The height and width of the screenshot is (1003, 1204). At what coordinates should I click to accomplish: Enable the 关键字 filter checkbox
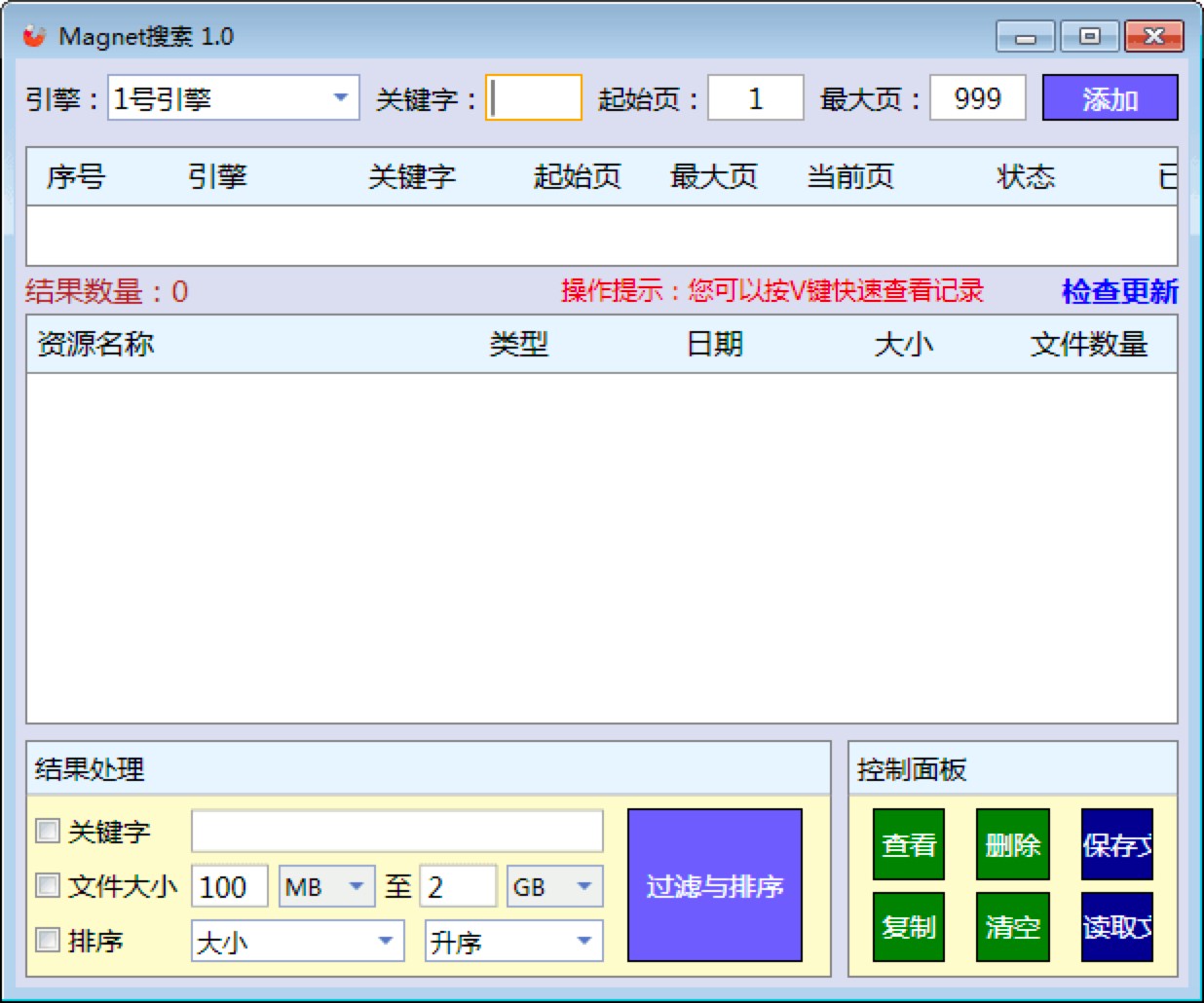(48, 831)
